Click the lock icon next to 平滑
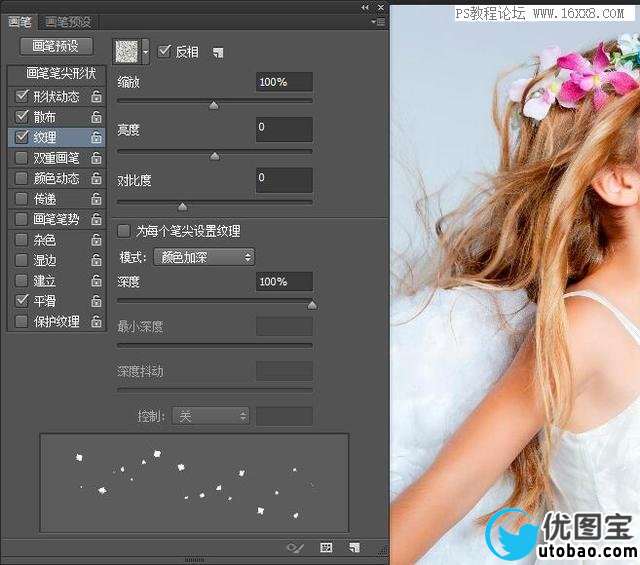This screenshot has width=640, height=565. click(x=96, y=301)
